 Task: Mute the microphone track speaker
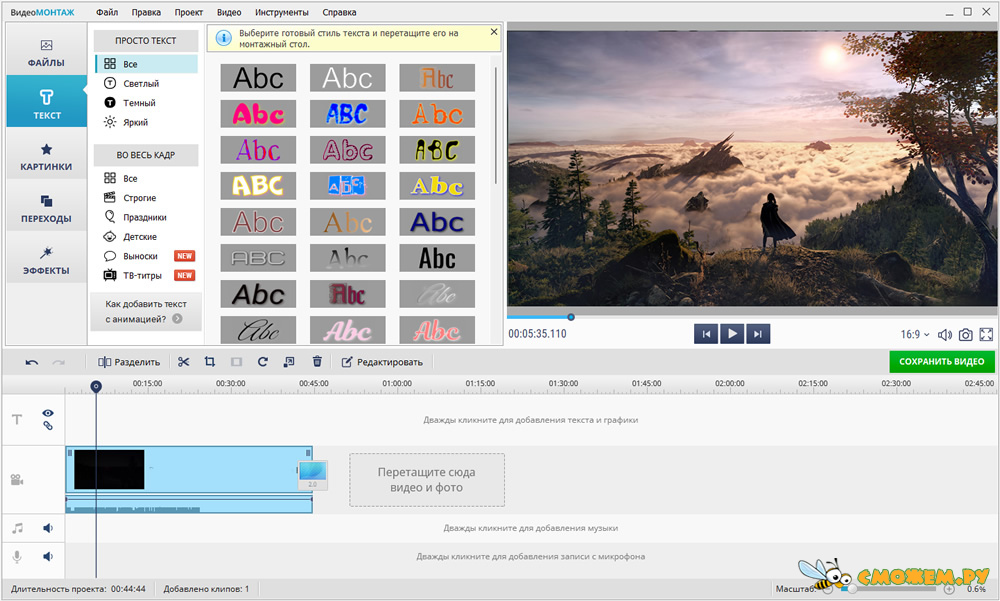(x=48, y=556)
